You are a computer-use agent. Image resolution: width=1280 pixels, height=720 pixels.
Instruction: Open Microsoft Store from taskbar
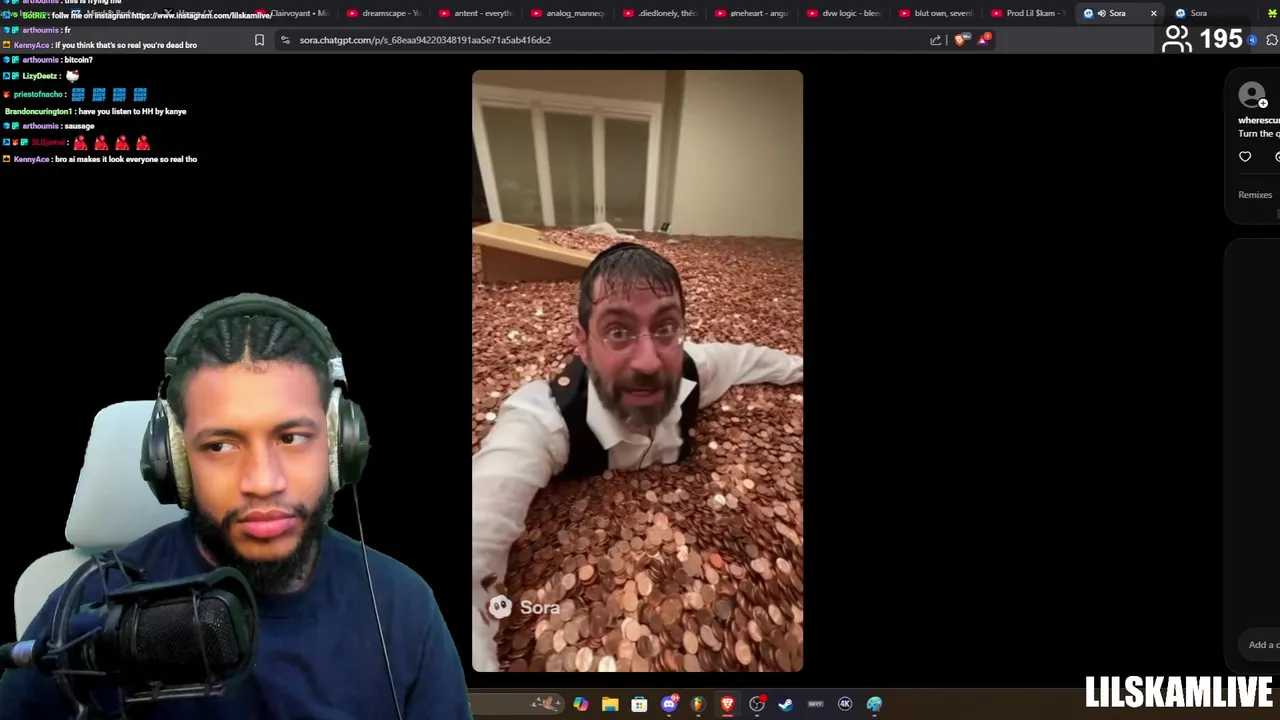(639, 704)
